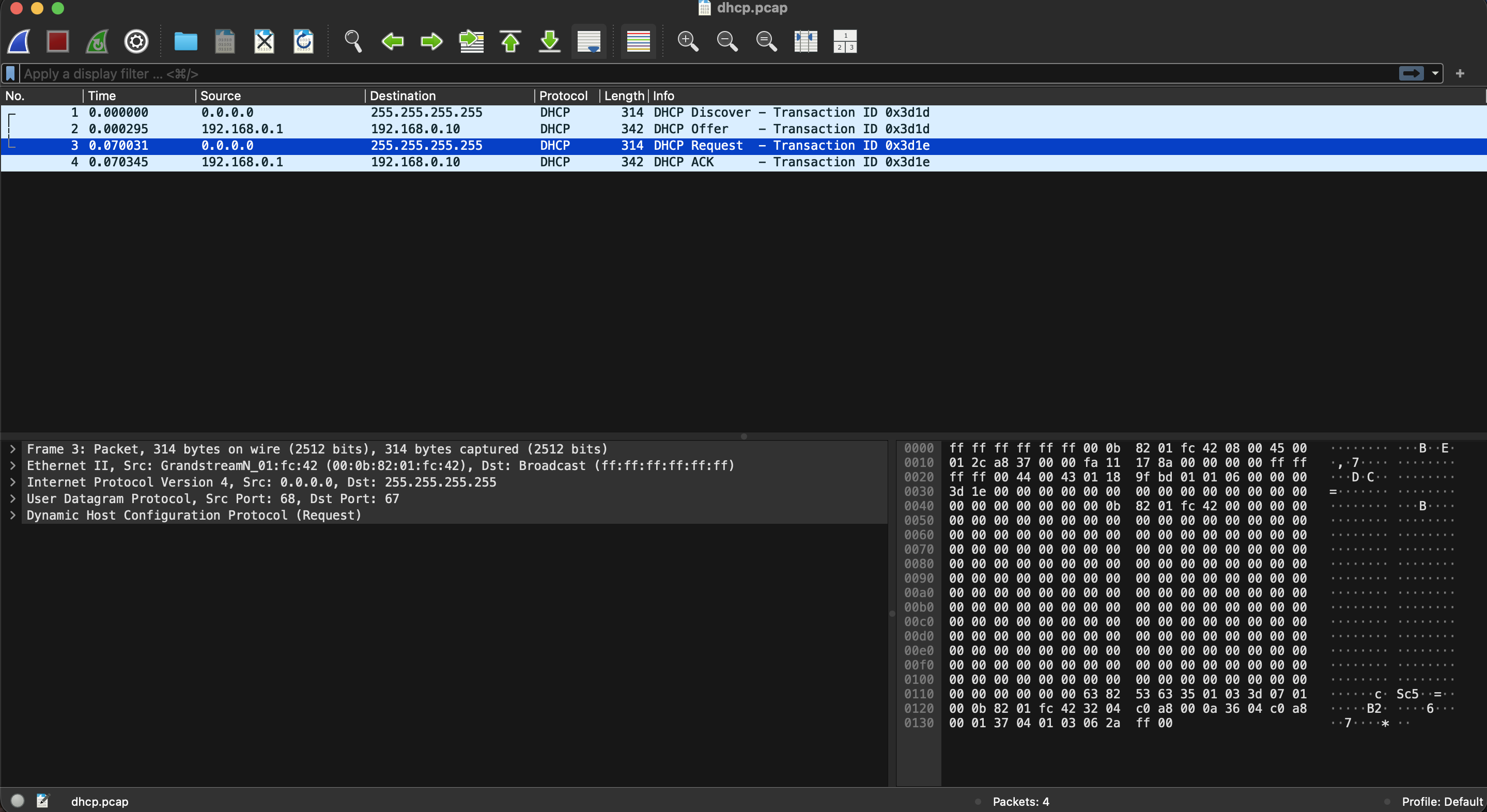Click expert information circle in status bar
The image size is (1487, 812).
[18, 801]
